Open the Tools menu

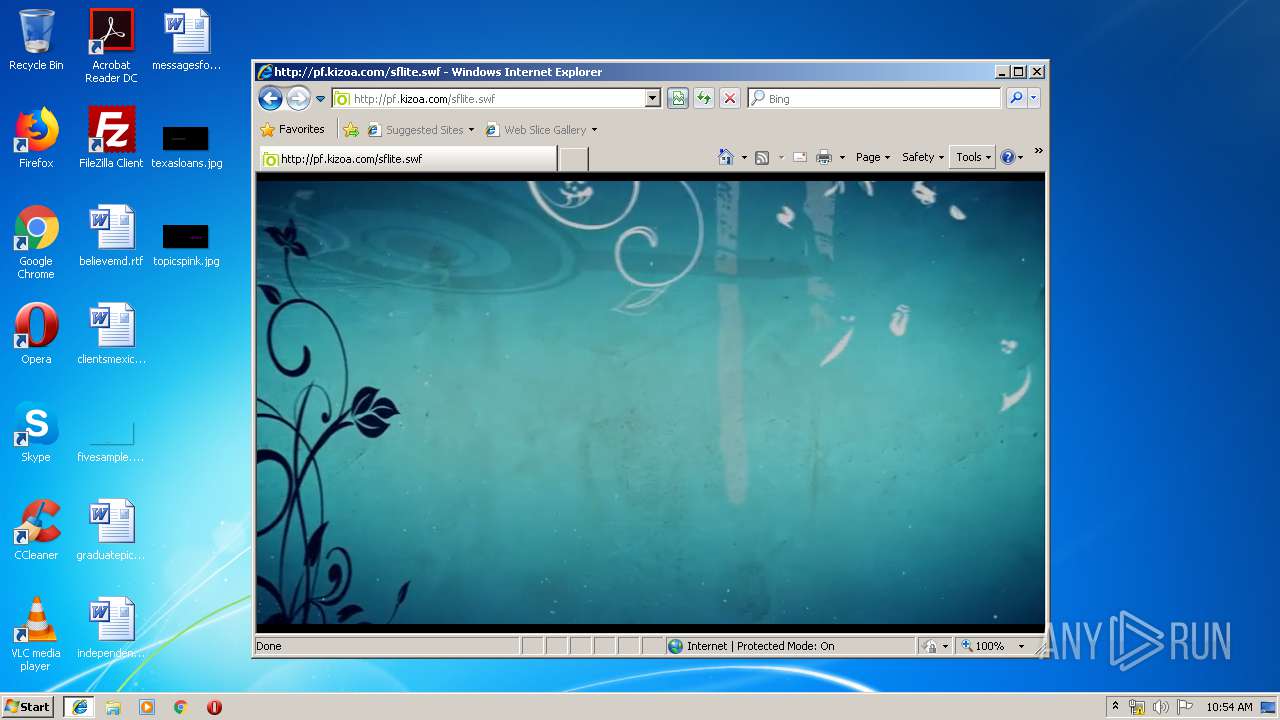point(973,157)
